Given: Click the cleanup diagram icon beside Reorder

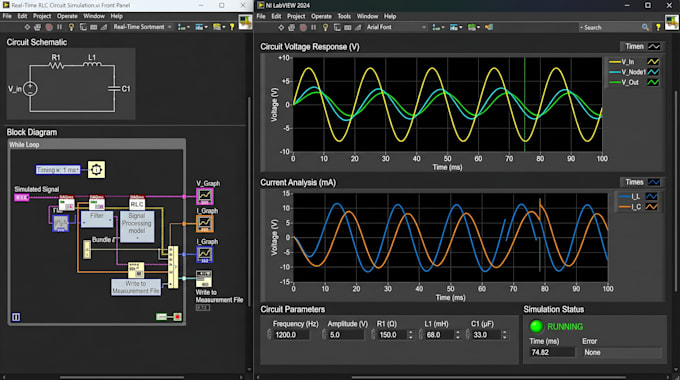Looking at the screenshot, I should click(x=489, y=27).
